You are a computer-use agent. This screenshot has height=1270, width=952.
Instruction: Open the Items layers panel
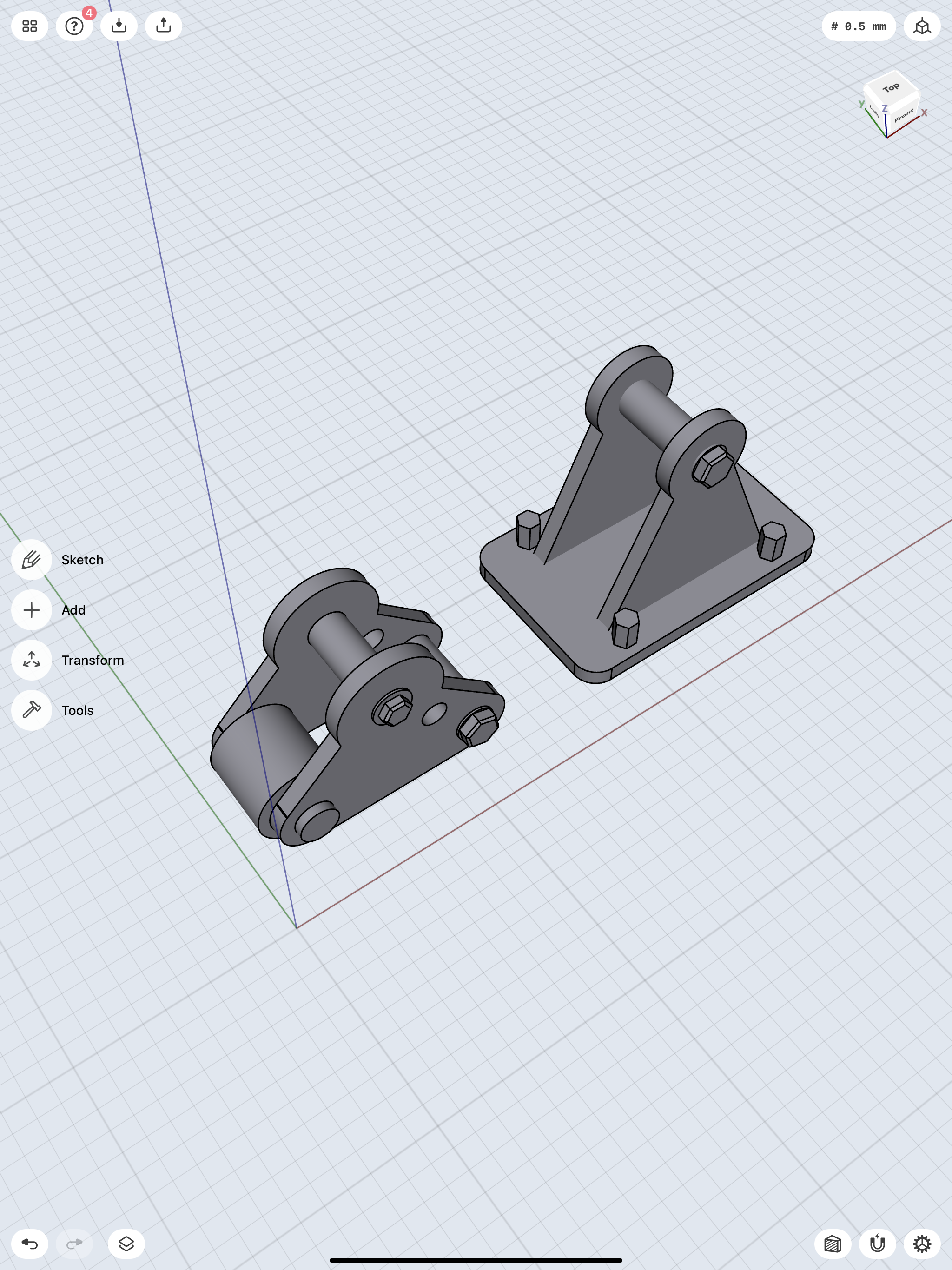pyautogui.click(x=126, y=1244)
